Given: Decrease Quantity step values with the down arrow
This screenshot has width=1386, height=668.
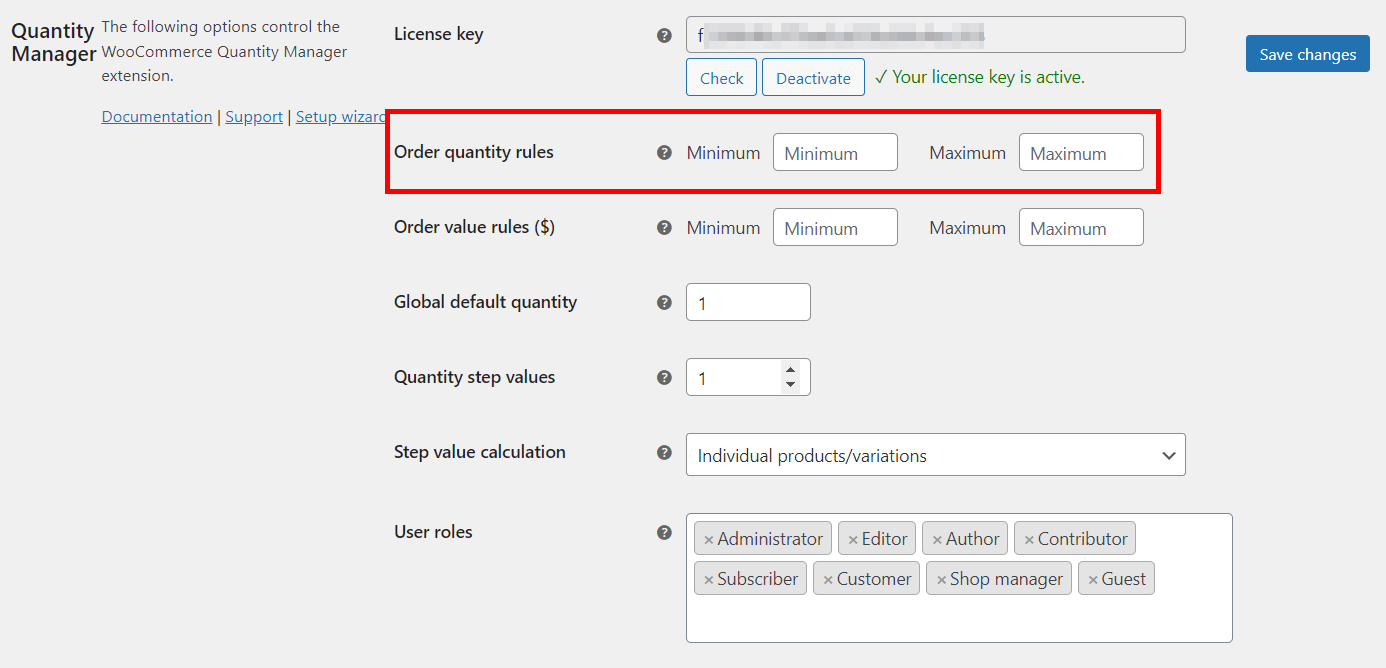Looking at the screenshot, I should [790, 384].
